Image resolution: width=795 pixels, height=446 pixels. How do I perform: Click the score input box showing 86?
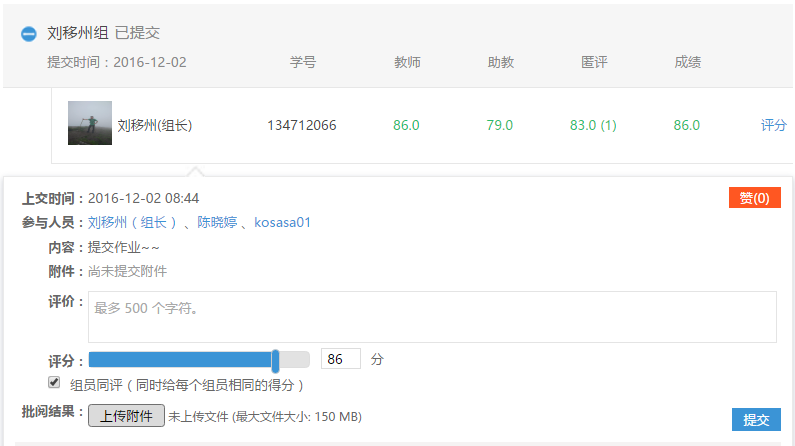point(341,359)
